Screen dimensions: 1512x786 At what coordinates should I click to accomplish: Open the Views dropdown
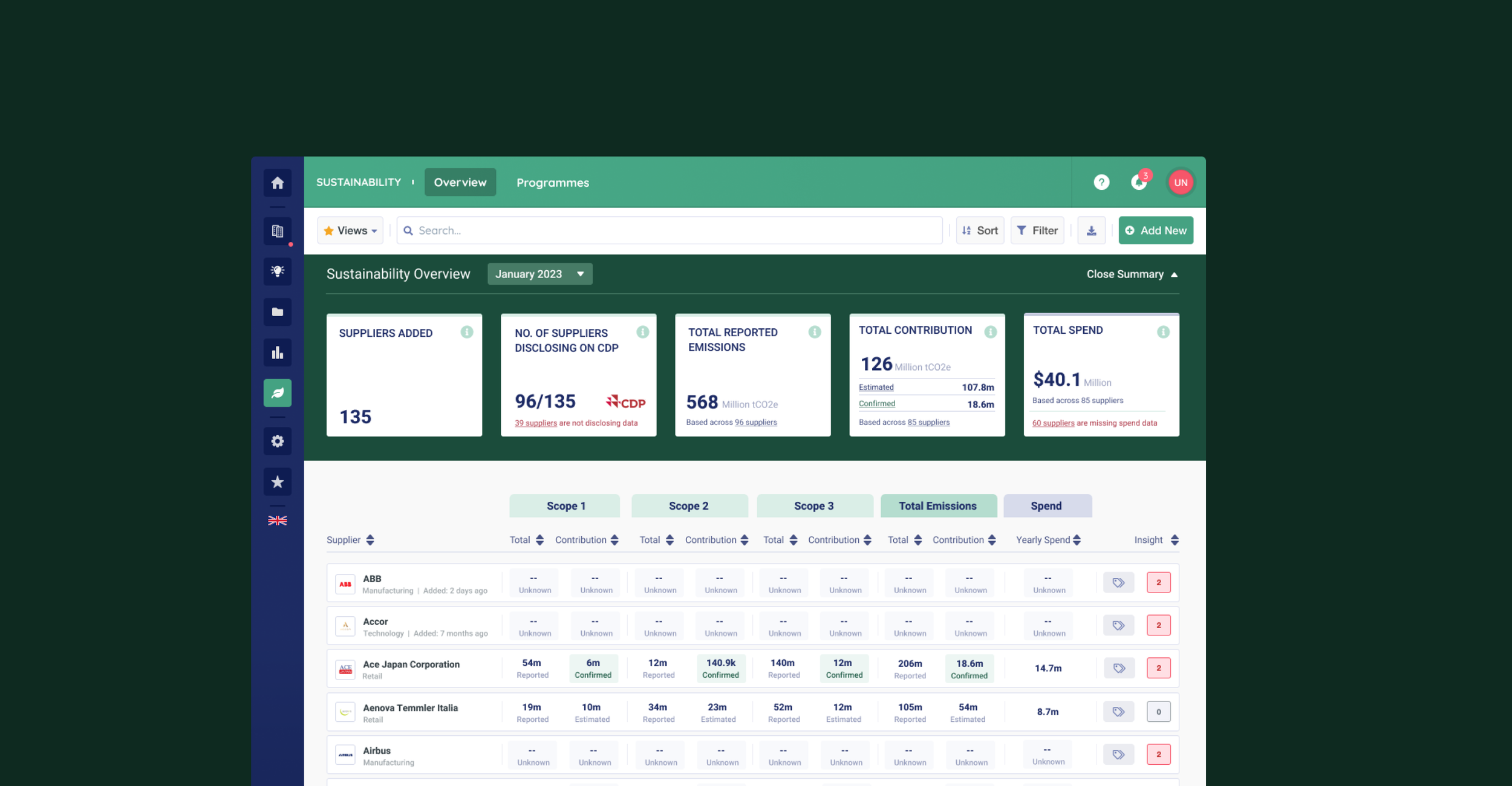pyautogui.click(x=350, y=230)
